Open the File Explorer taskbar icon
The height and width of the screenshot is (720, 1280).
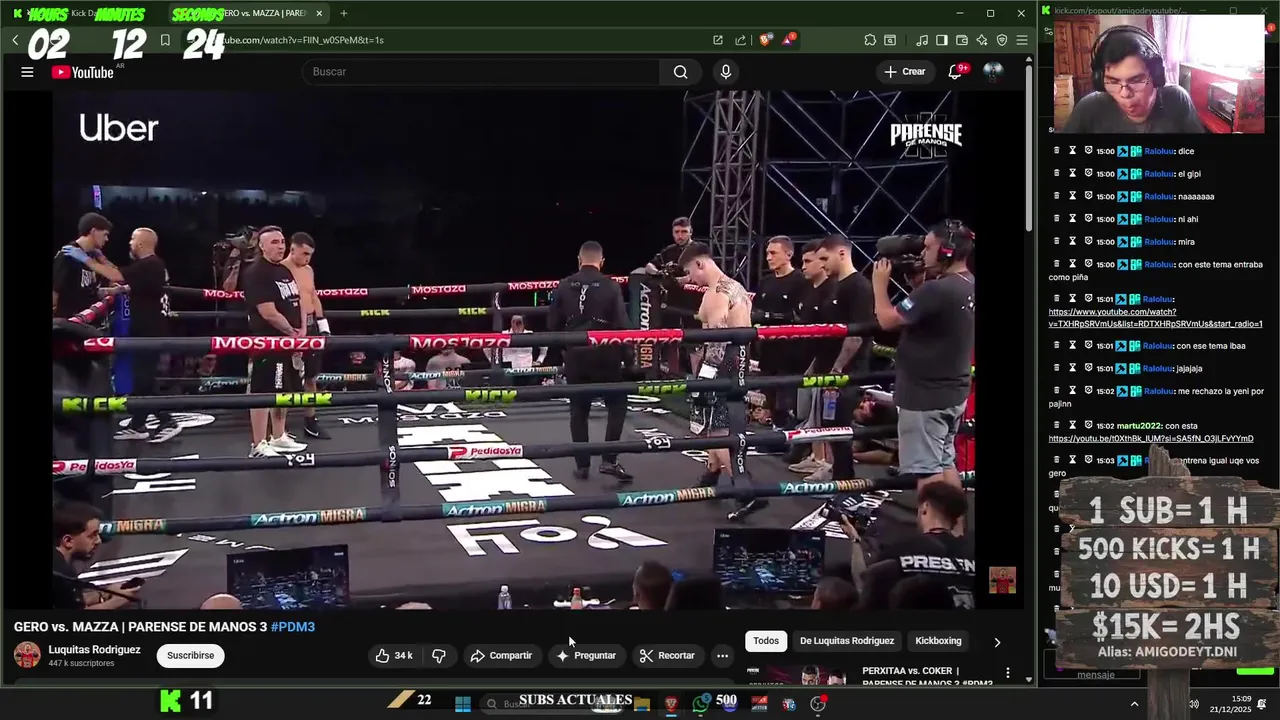pos(642,704)
